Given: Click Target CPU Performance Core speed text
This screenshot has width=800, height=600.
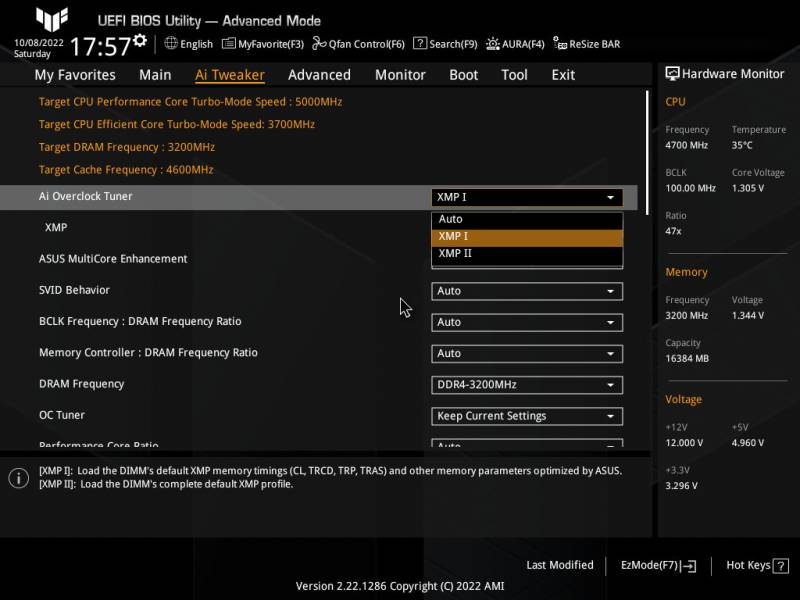Looking at the screenshot, I should pos(190,102).
